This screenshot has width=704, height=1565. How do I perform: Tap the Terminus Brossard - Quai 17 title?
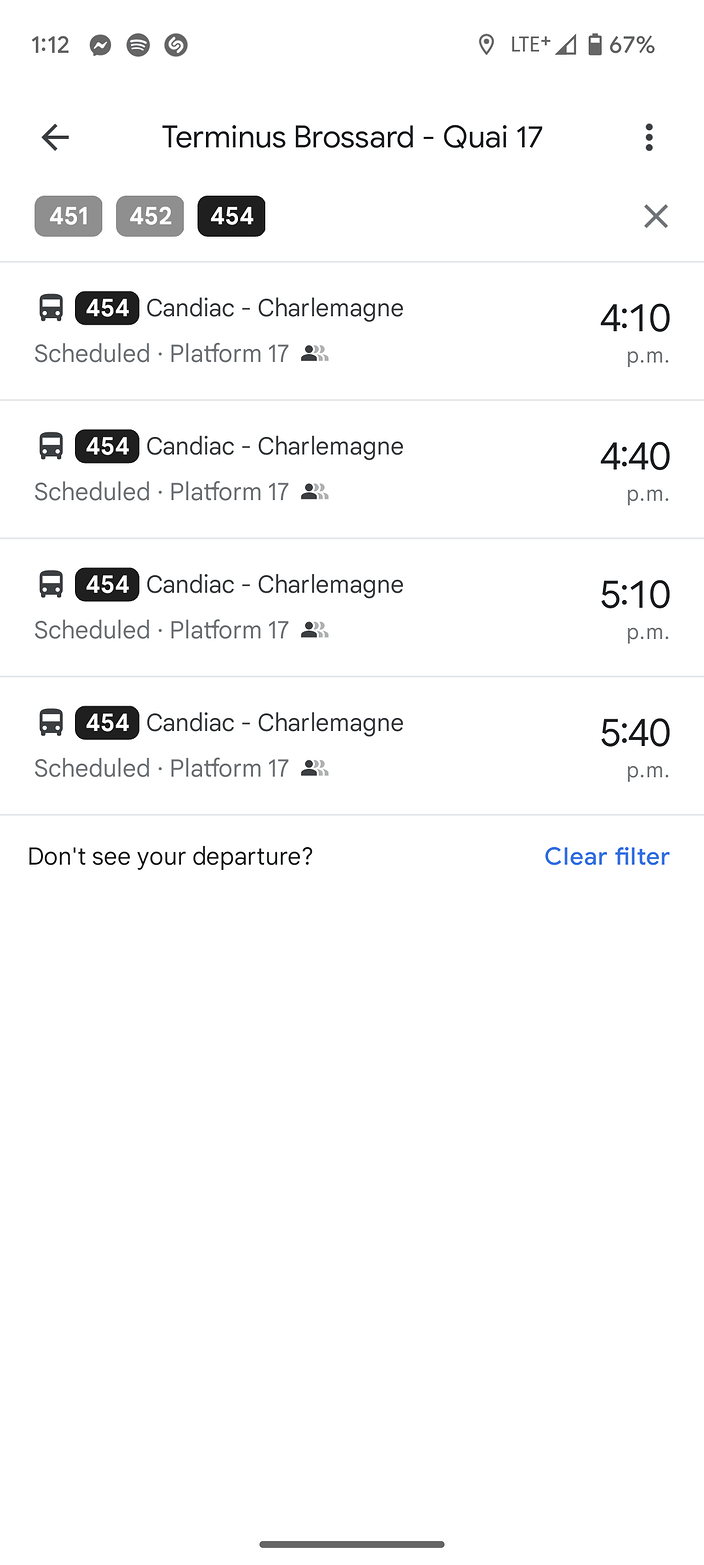pyautogui.click(x=352, y=137)
